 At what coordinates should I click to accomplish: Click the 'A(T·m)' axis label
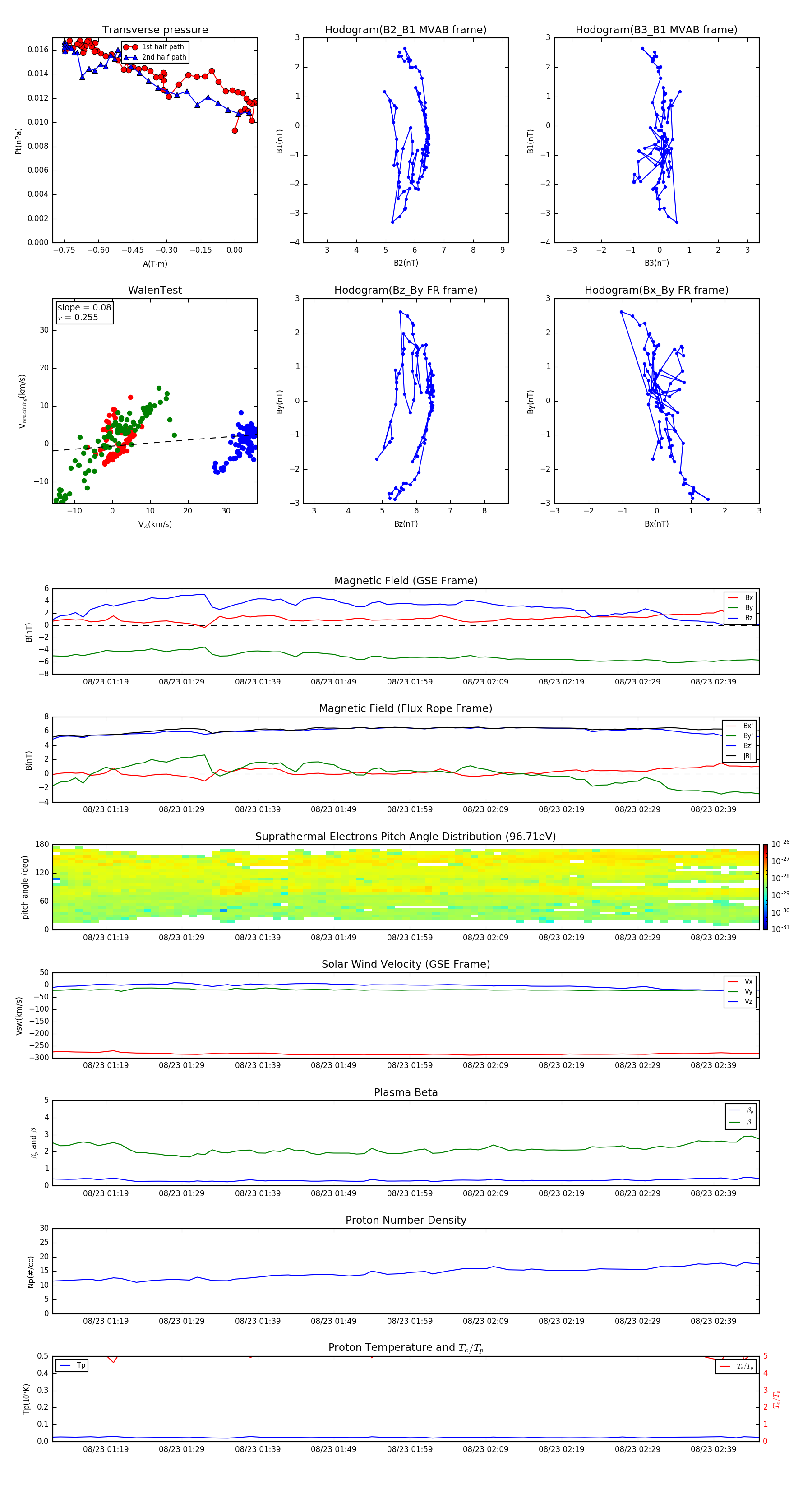point(155,264)
